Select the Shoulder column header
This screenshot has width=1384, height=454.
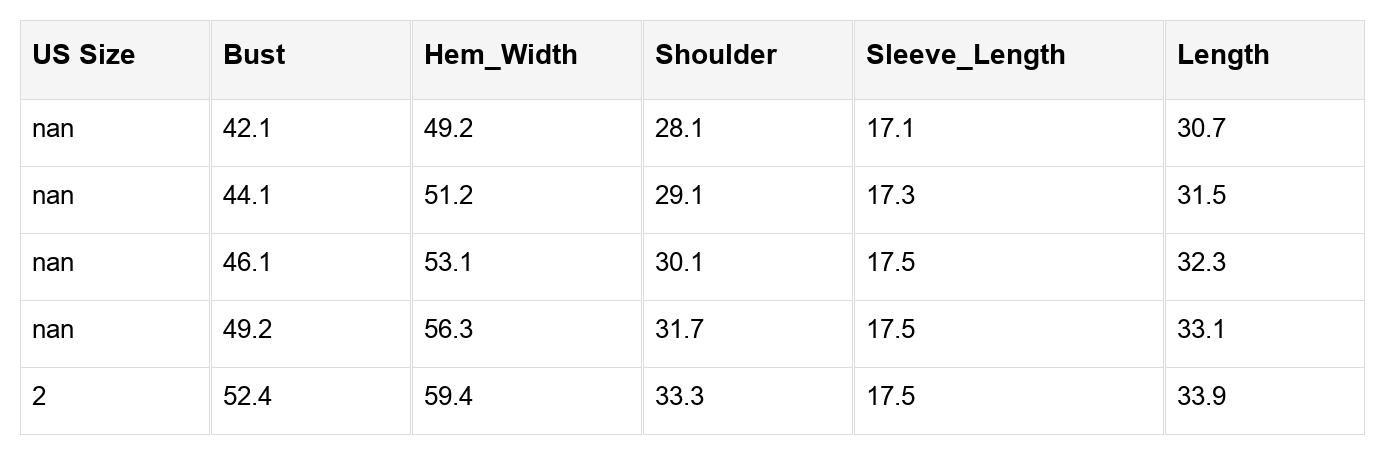click(715, 55)
